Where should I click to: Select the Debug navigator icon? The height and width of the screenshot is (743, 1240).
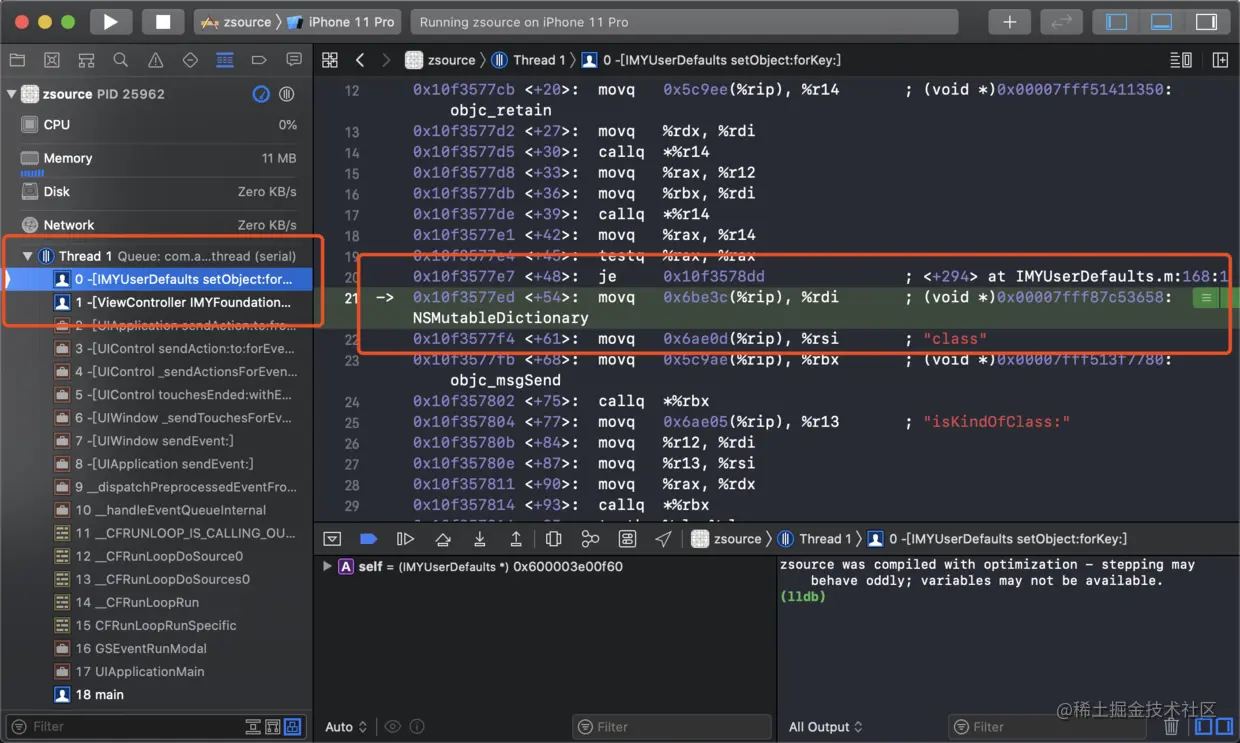point(225,60)
